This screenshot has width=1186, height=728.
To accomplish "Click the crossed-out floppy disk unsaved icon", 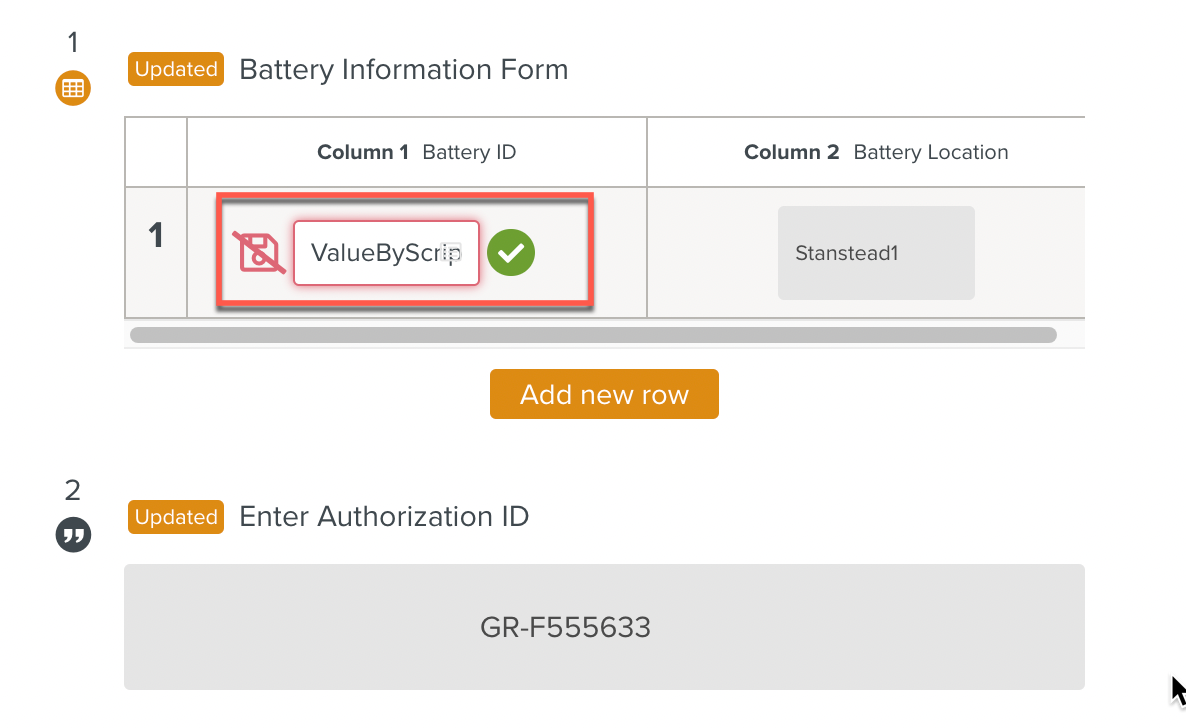I will 259,253.
